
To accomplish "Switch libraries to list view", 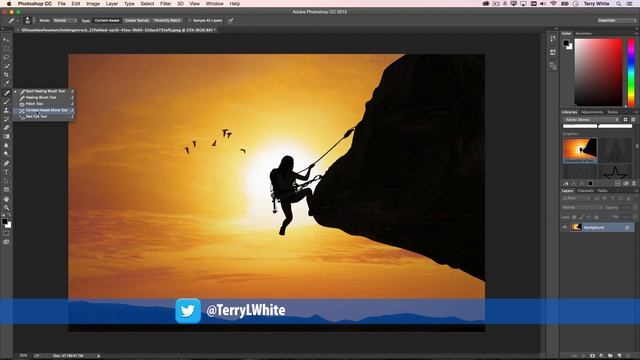I will point(633,120).
